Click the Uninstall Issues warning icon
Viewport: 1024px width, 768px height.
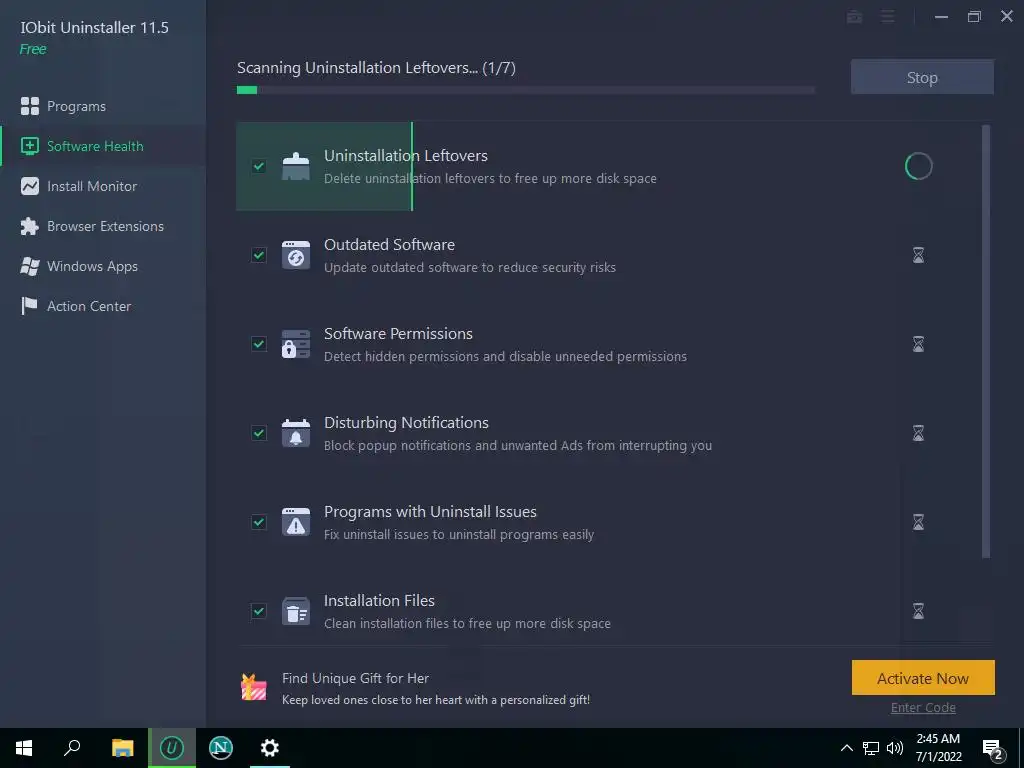[x=296, y=522]
